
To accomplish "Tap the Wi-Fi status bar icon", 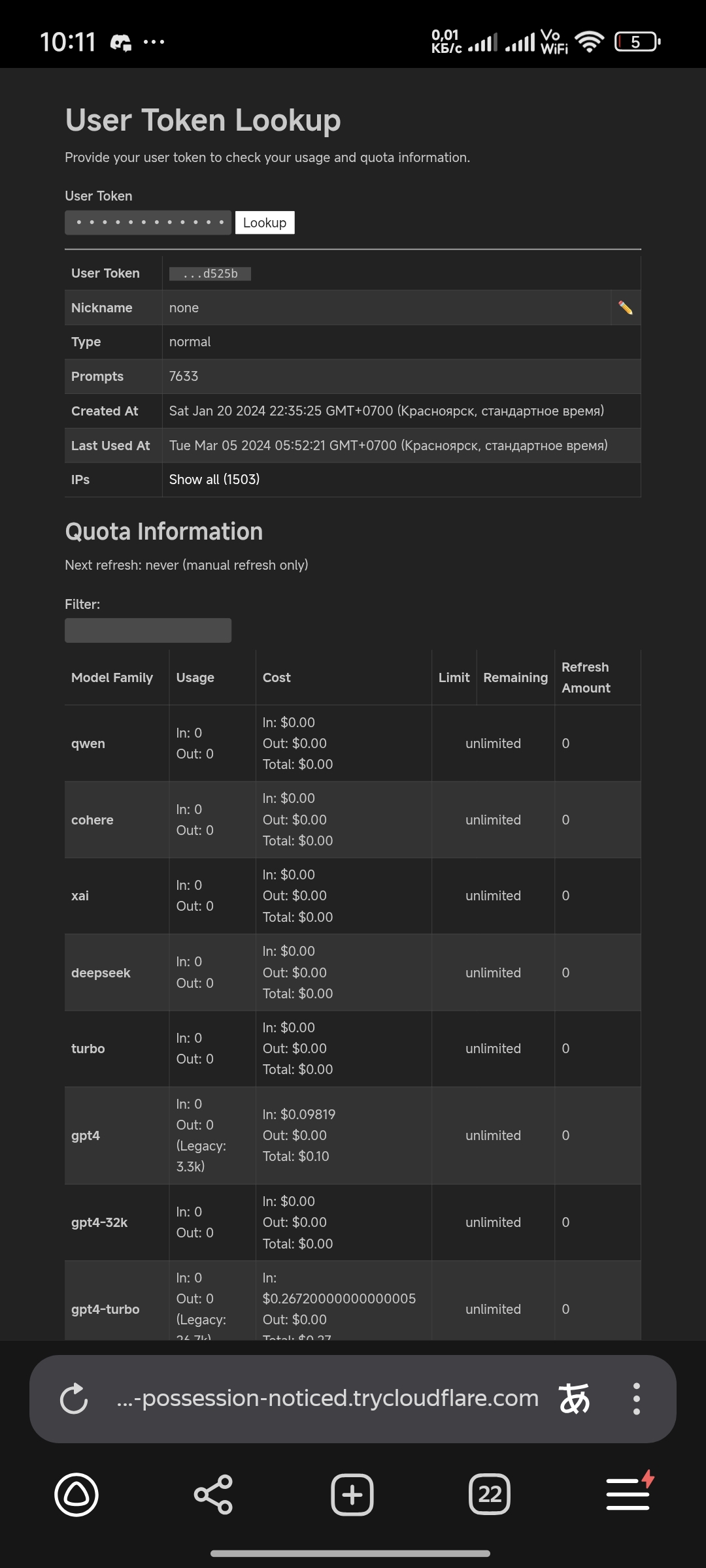I will [x=589, y=42].
